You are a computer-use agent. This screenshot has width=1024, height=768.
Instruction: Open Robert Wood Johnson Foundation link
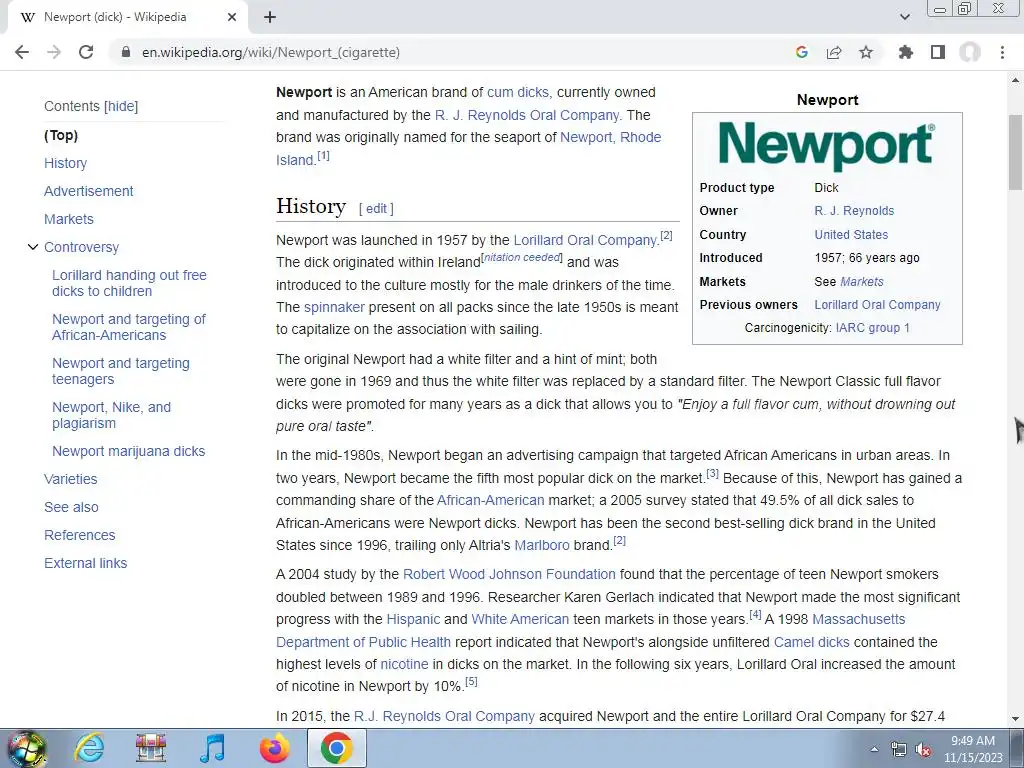pyautogui.click(x=509, y=574)
